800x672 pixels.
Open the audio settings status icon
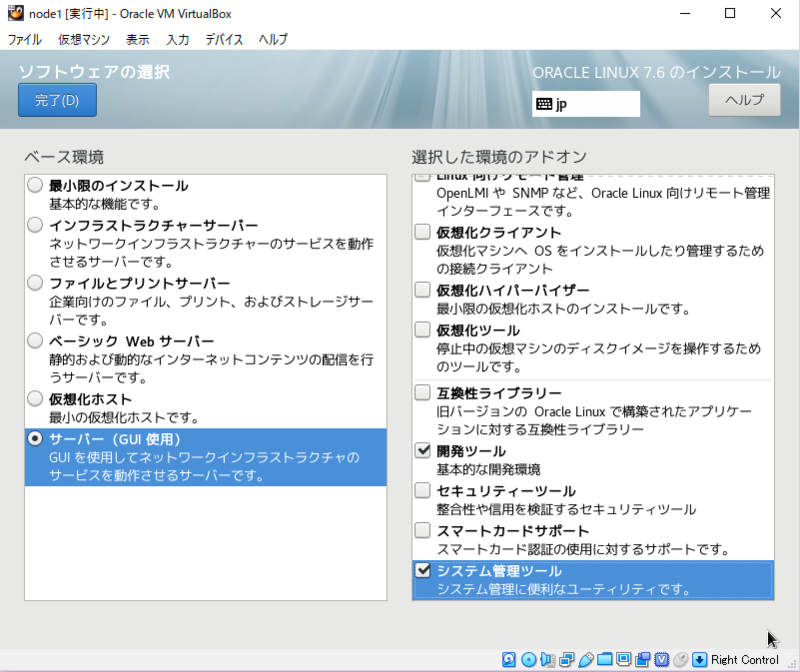tap(547, 660)
